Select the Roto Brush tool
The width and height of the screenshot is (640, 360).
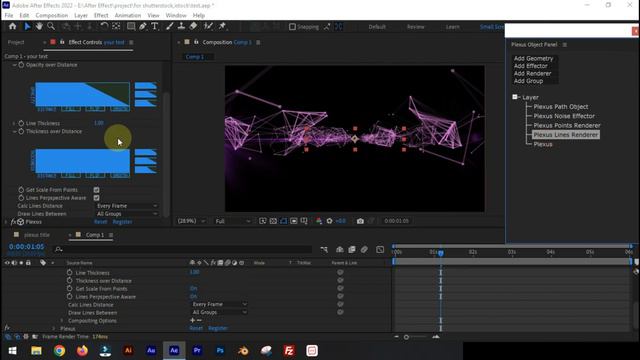click(x=208, y=27)
